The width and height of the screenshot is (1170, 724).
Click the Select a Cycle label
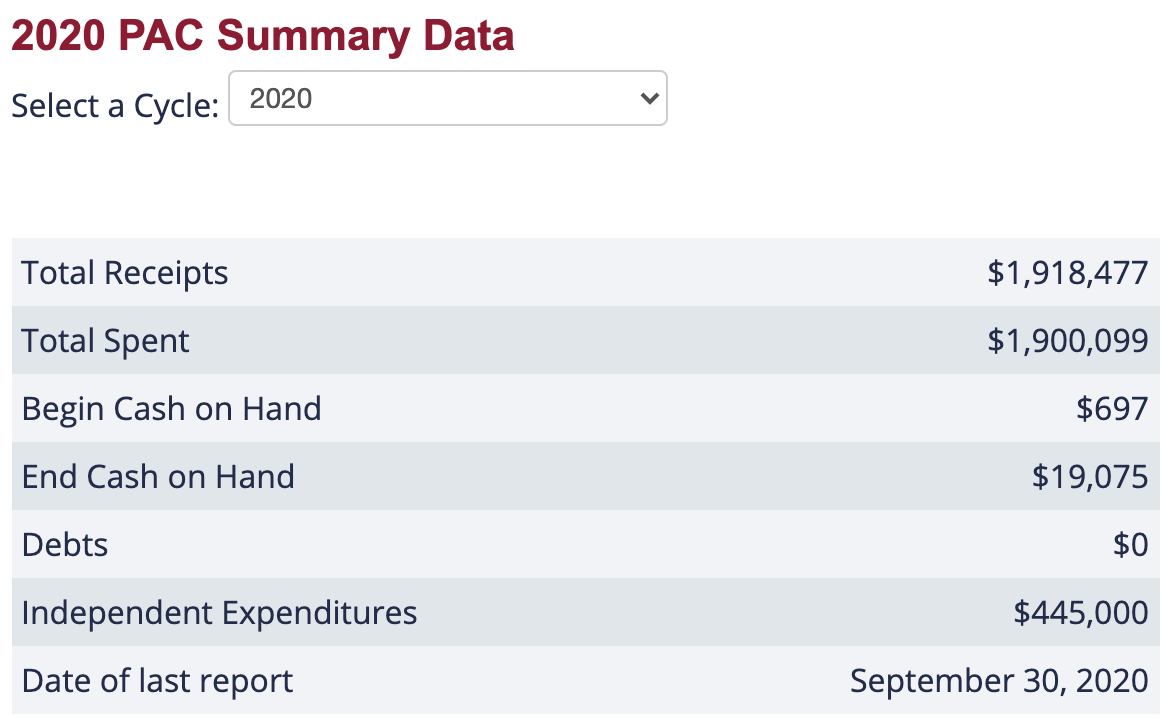click(115, 105)
